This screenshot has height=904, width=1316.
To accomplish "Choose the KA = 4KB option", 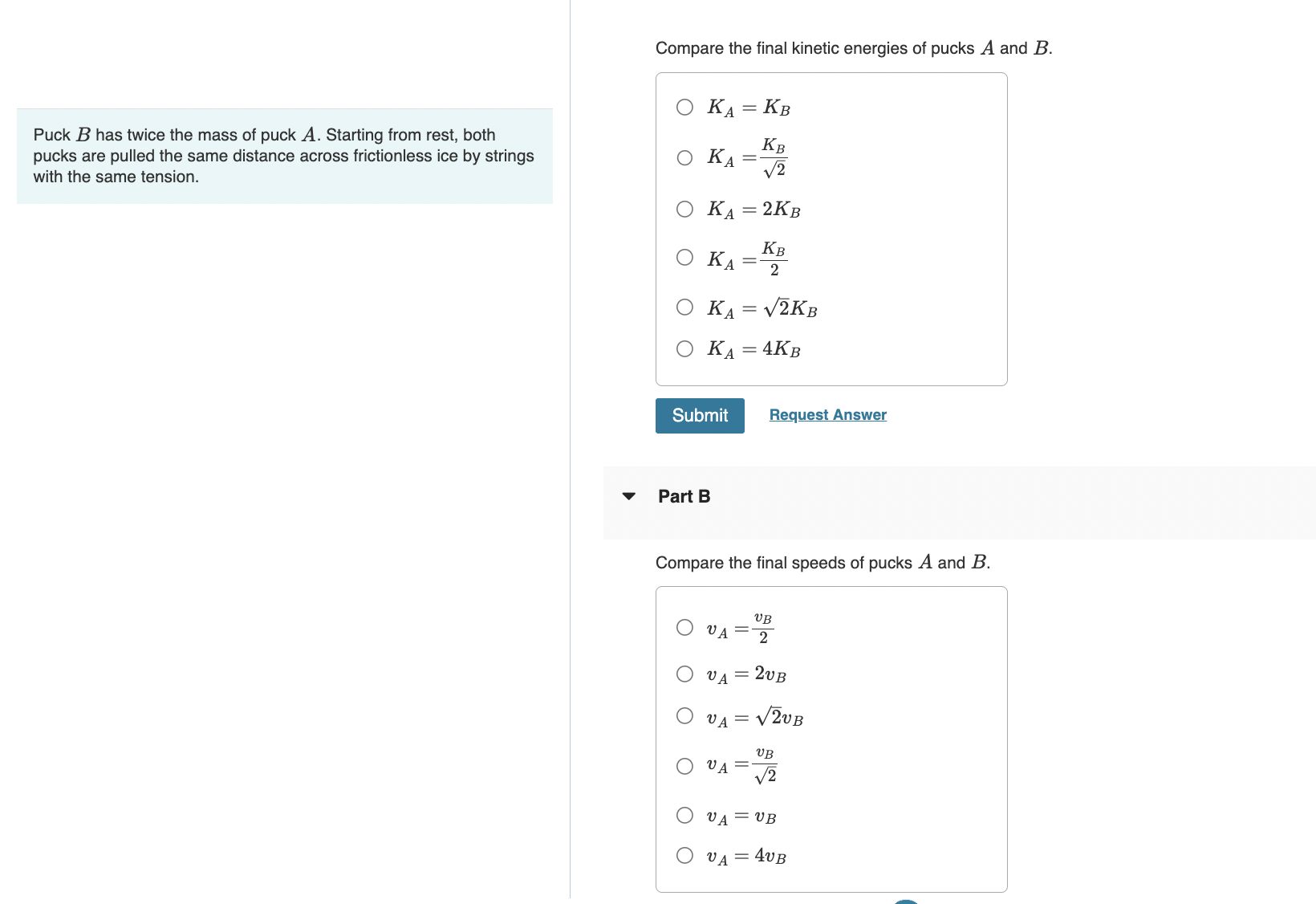I will point(684,348).
